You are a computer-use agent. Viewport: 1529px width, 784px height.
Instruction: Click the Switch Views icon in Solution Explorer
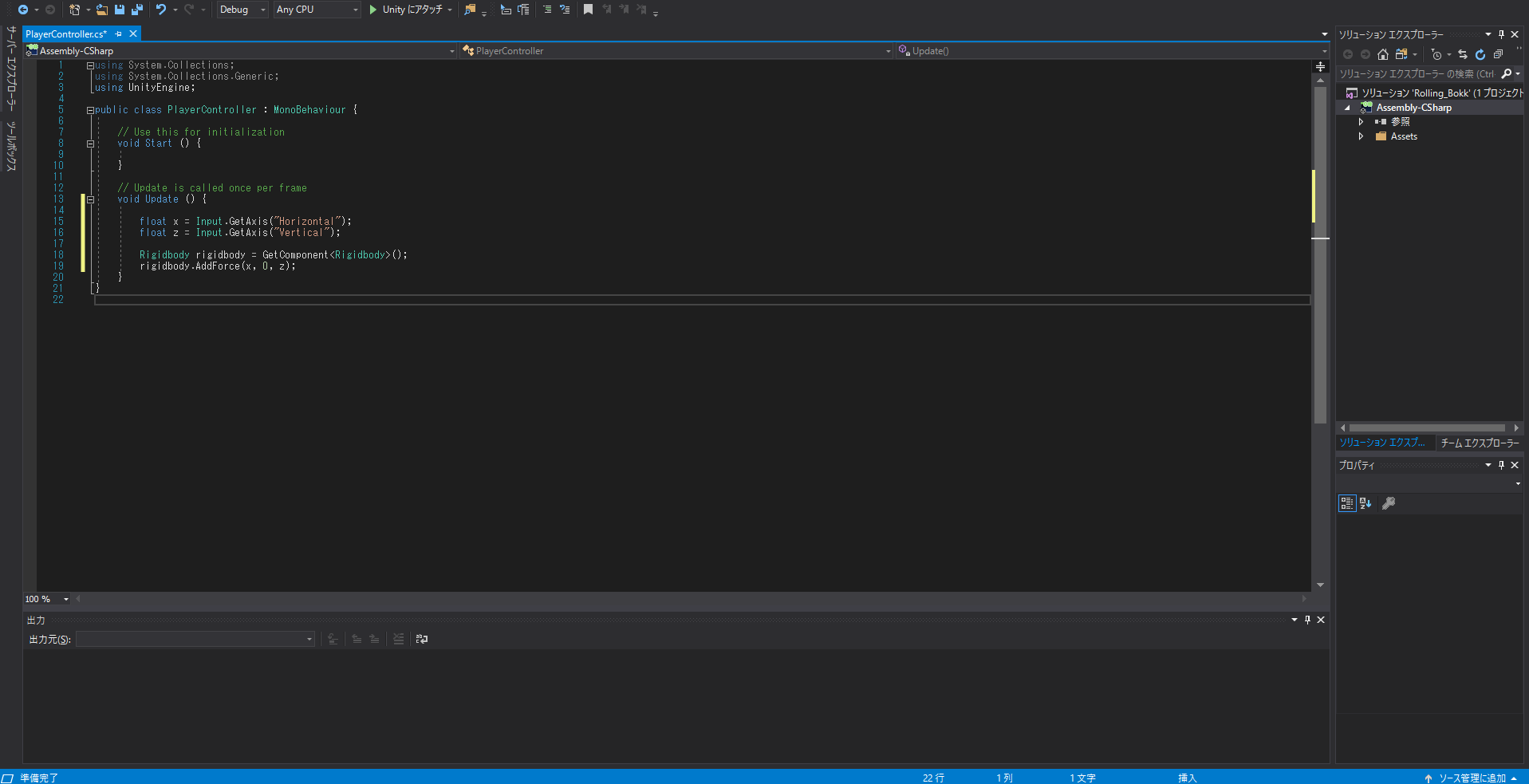1401,54
